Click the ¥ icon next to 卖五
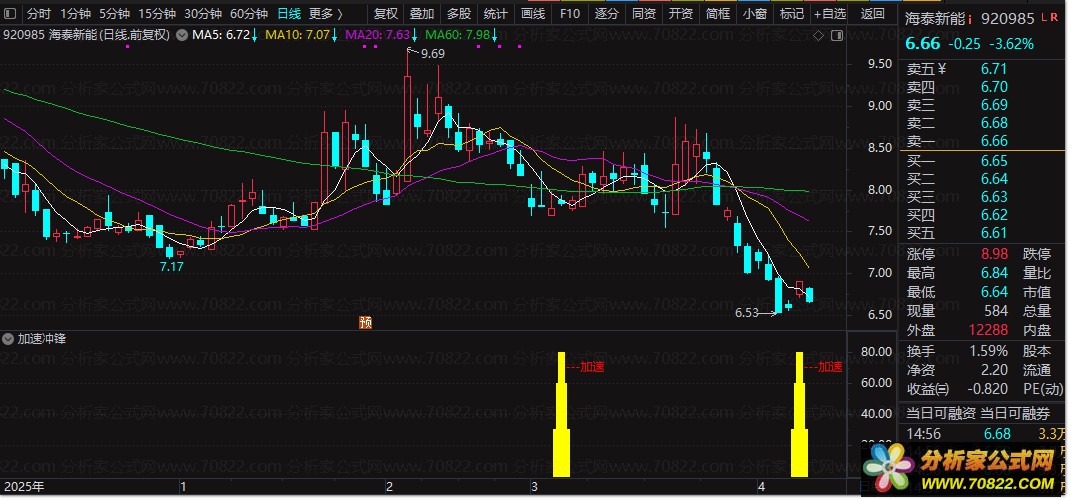 tap(942, 68)
